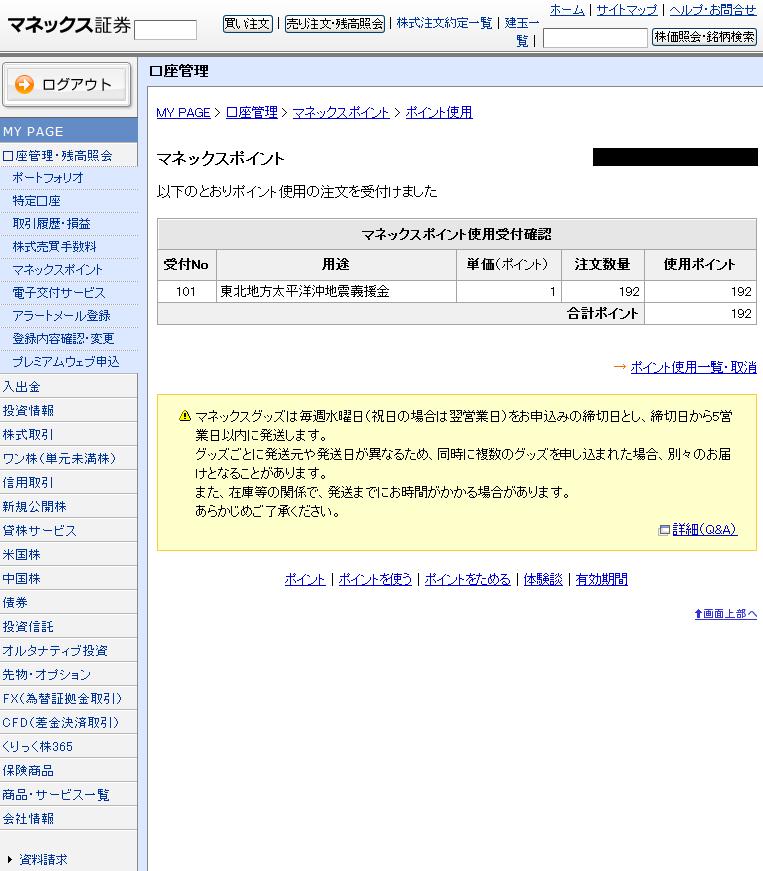Open 投資信託 sidebar menu
Viewport: 763px width, 871px height.
tap(69, 626)
